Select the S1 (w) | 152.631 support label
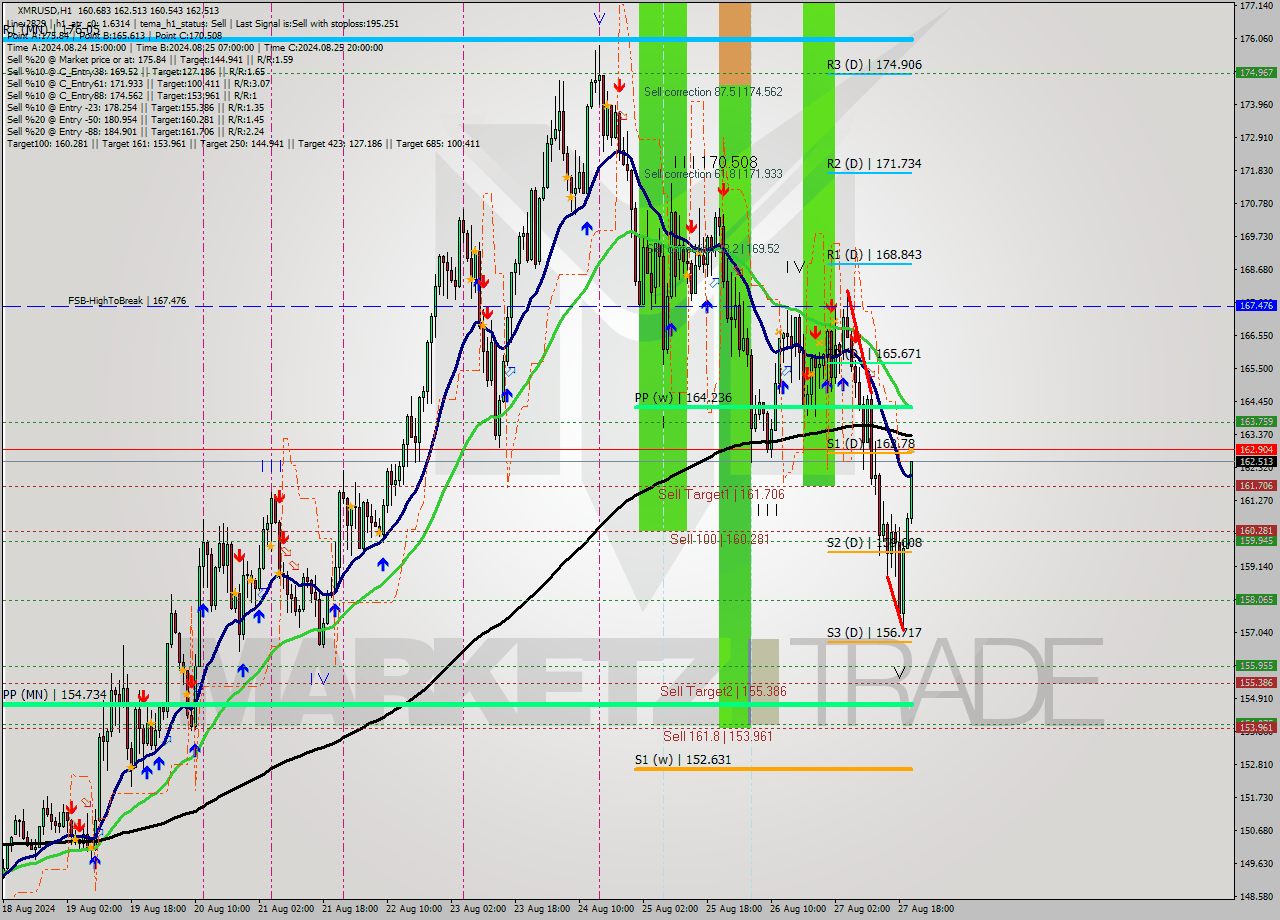Screen dimensions: 1280x920 683,760
